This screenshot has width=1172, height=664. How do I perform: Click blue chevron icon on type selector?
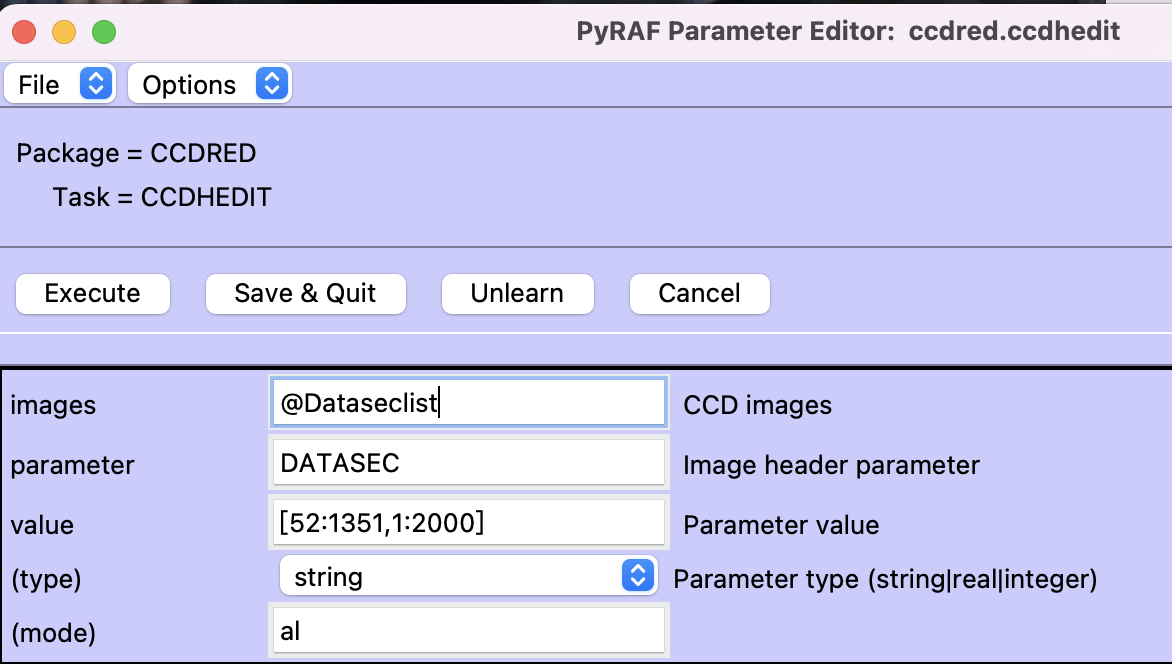(637, 576)
